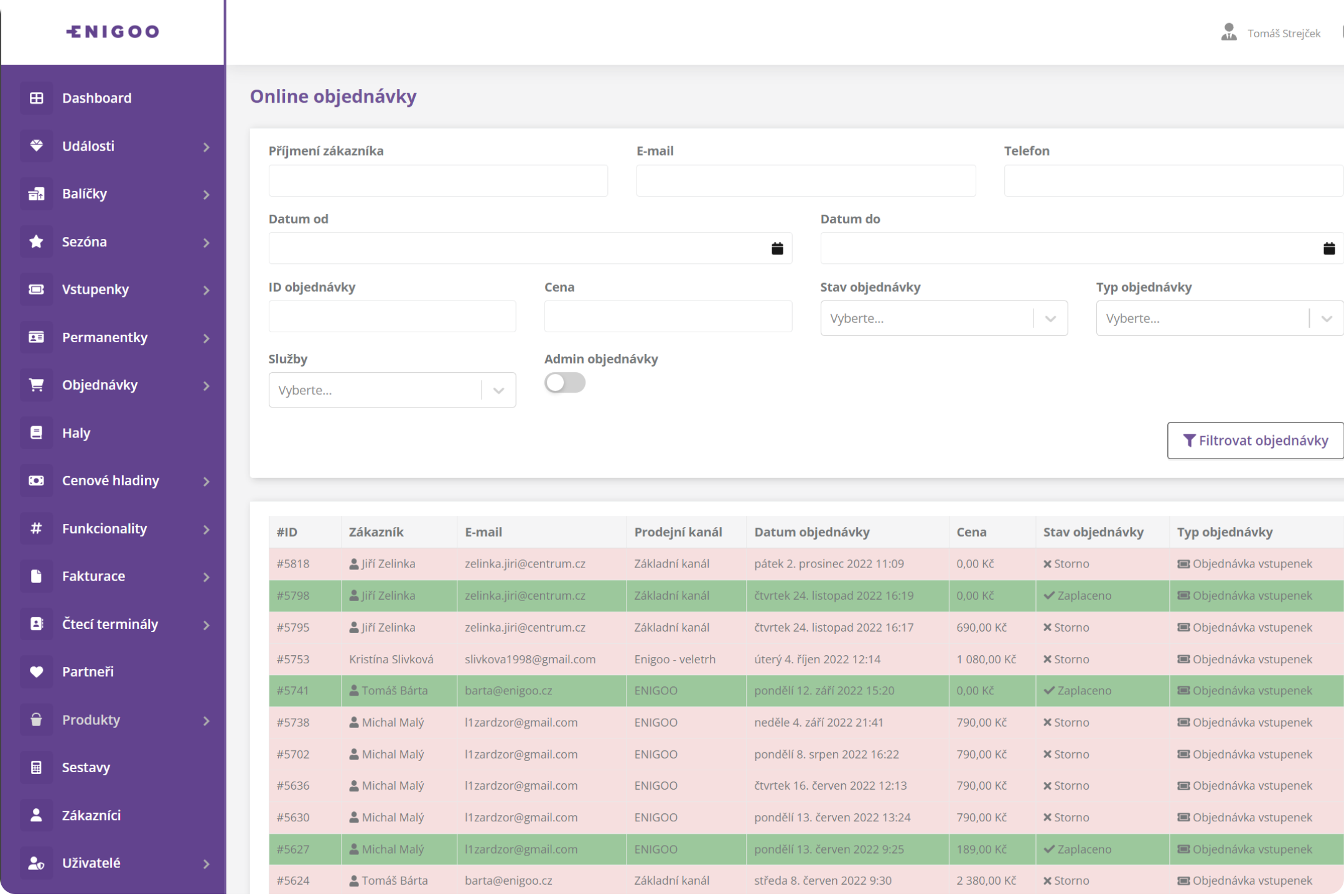Open the Služby dropdown
The image size is (1344, 896).
coord(392,390)
